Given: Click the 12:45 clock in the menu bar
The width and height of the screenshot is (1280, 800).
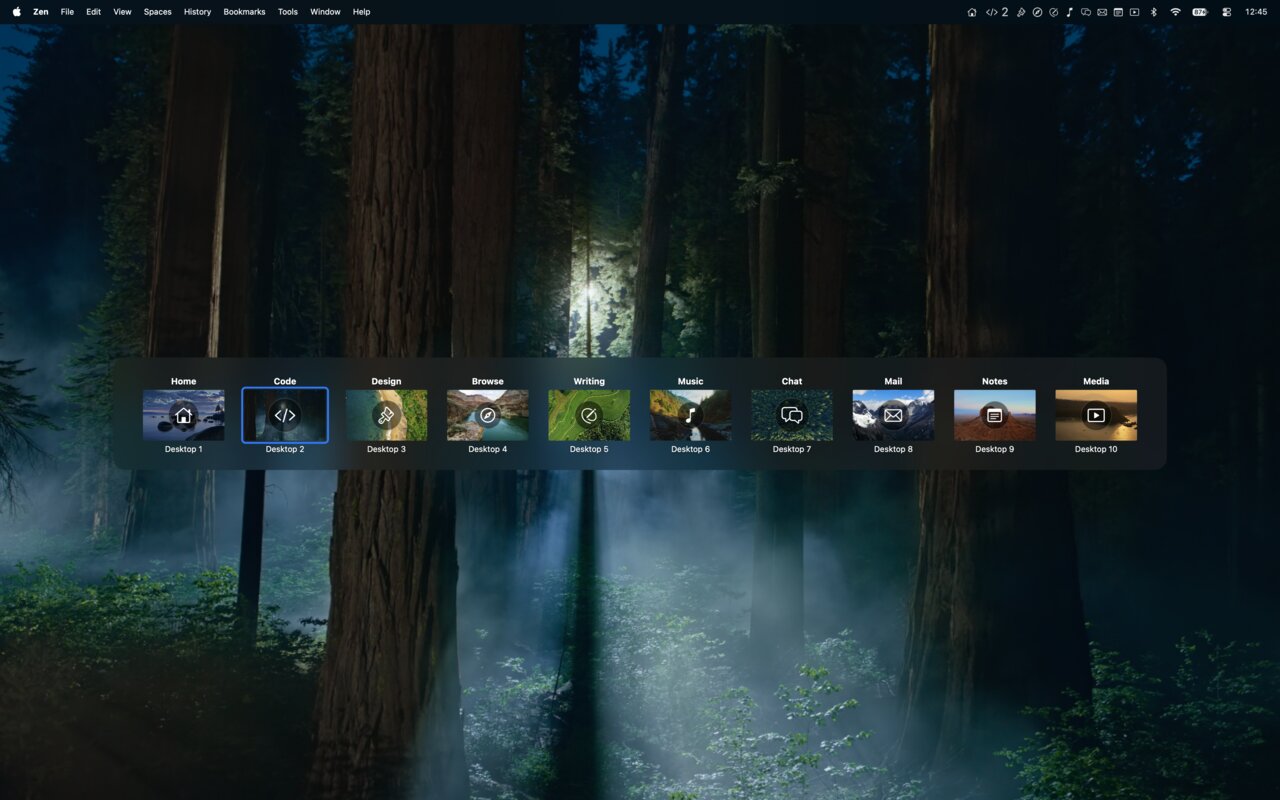Looking at the screenshot, I should point(1256,12).
